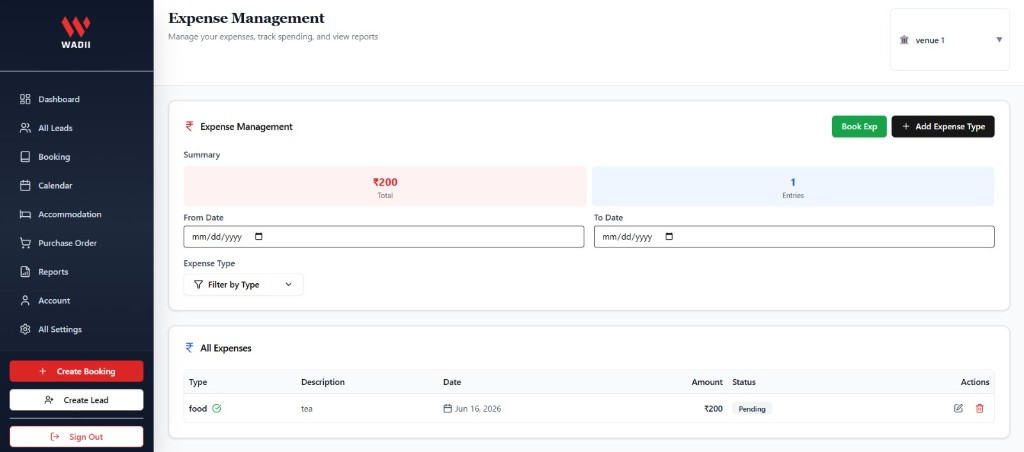Click the Calendar icon in the sidebar
This screenshot has width=1024, height=452.
(x=25, y=186)
